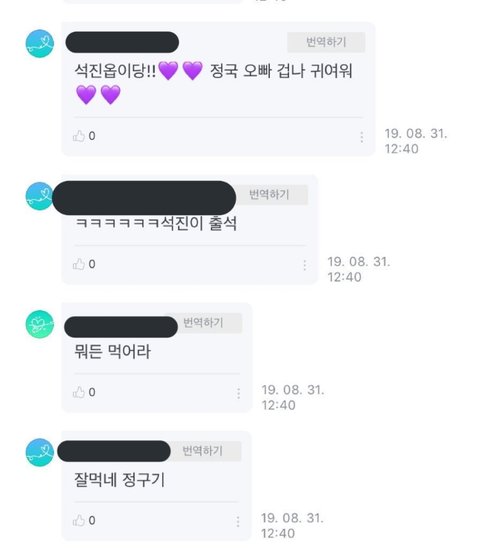Image resolution: width=480 pixels, height=548 pixels.
Task: Click username above 석진옵이당 comment
Action: 122,42
